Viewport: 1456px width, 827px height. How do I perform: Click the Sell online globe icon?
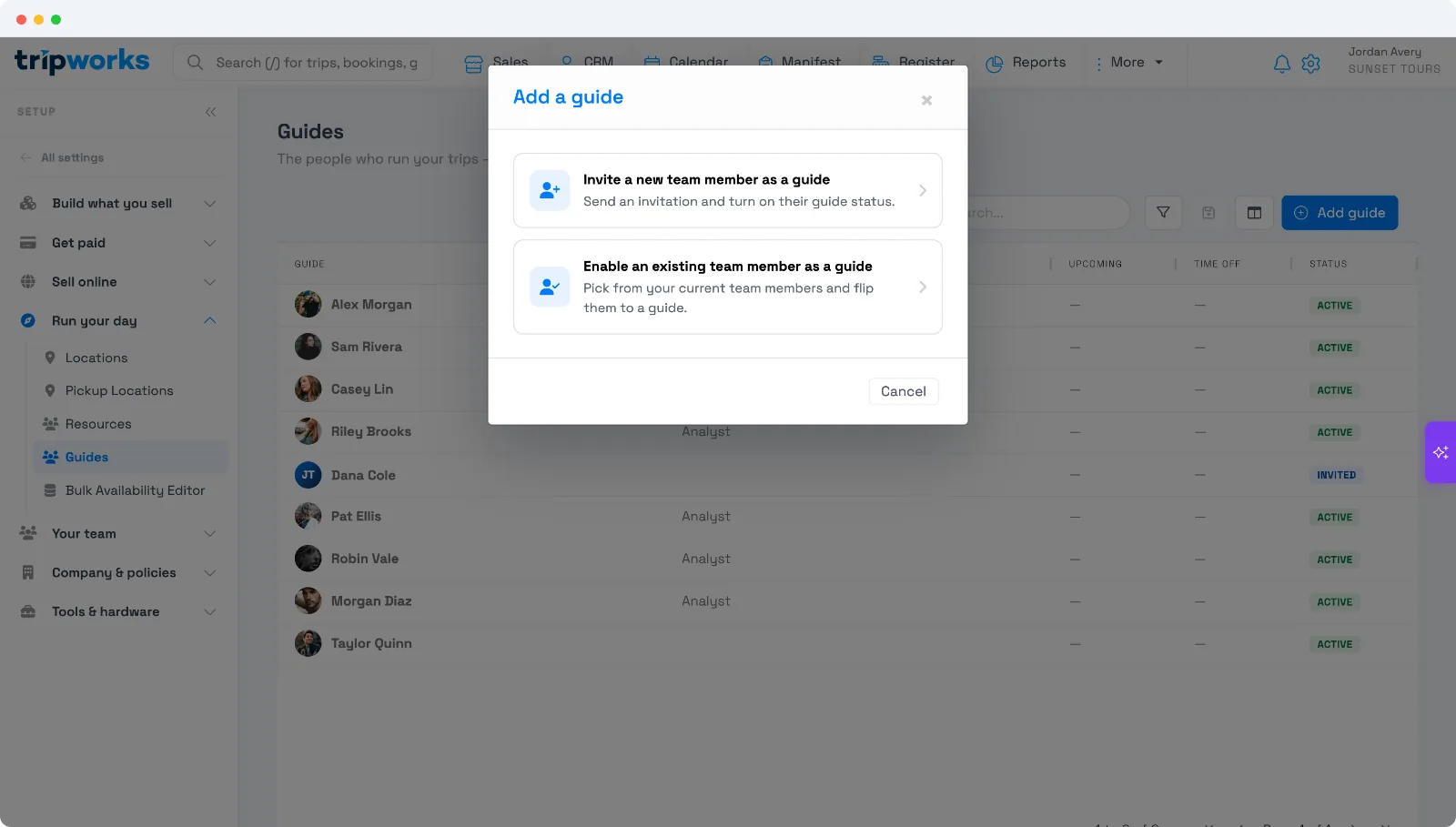click(28, 282)
